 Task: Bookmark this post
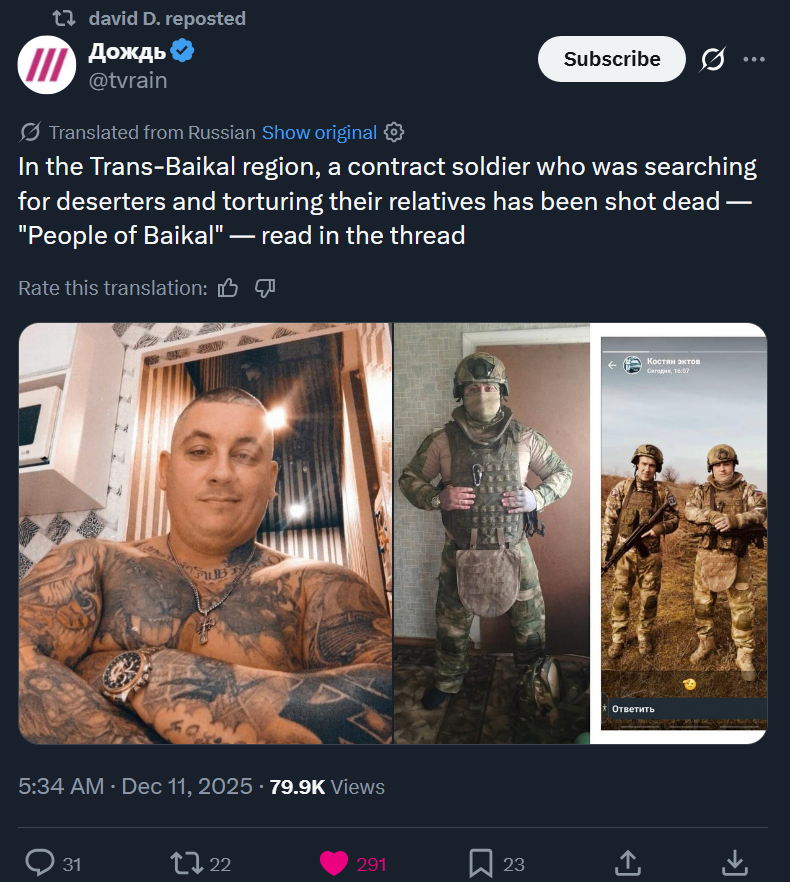point(481,863)
